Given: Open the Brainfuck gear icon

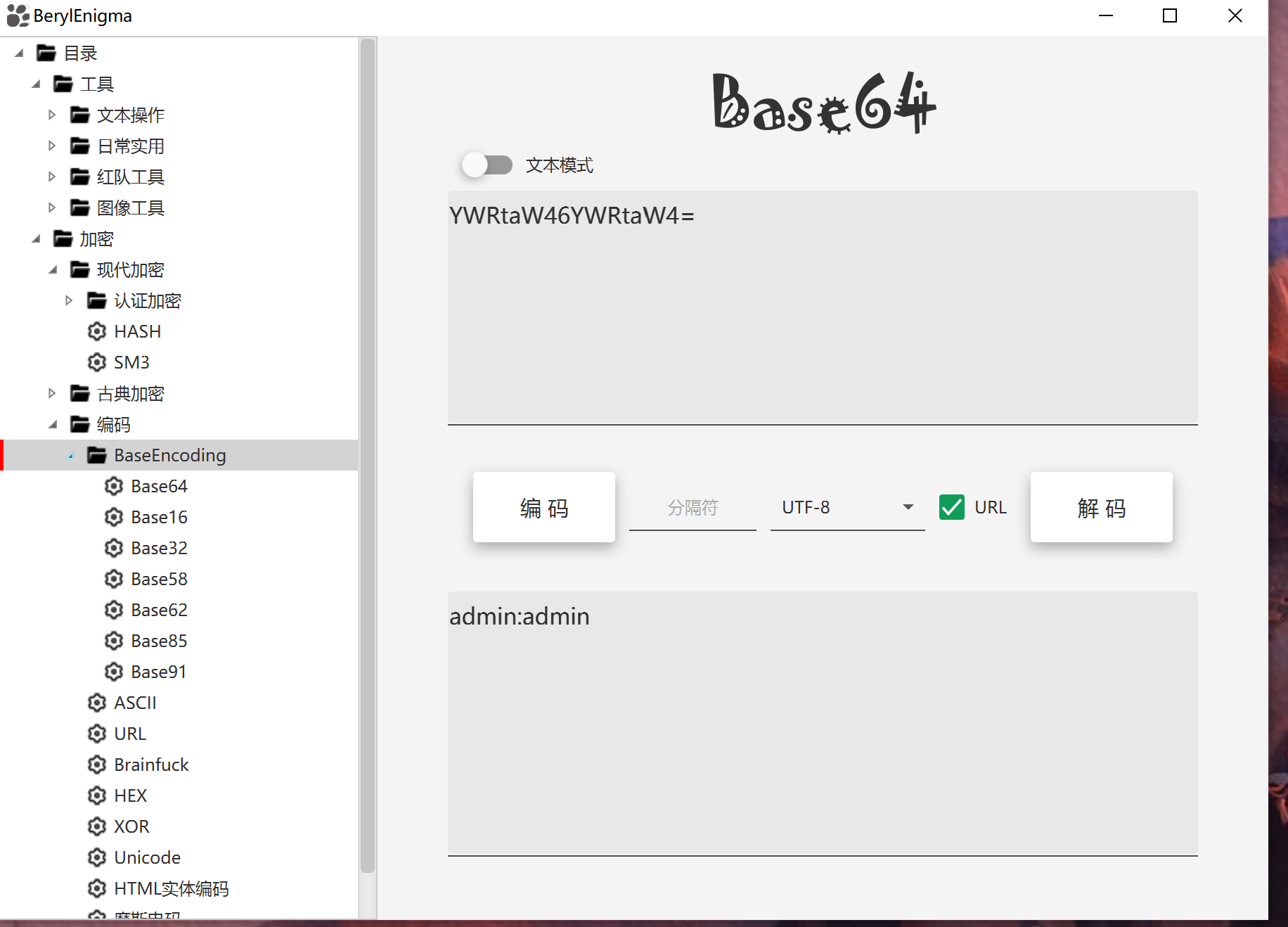Looking at the screenshot, I should tap(97, 765).
